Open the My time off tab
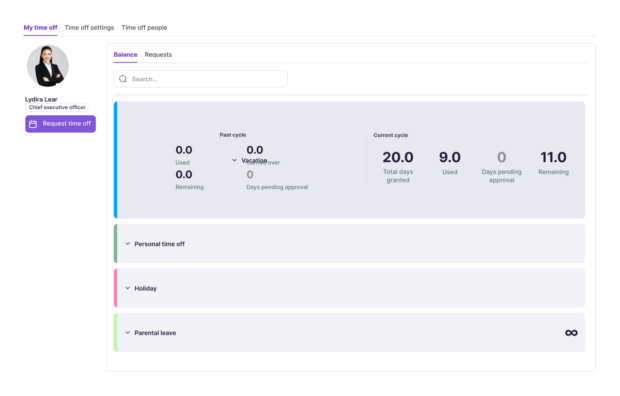Image resolution: width=620 pixels, height=396 pixels. 40,28
